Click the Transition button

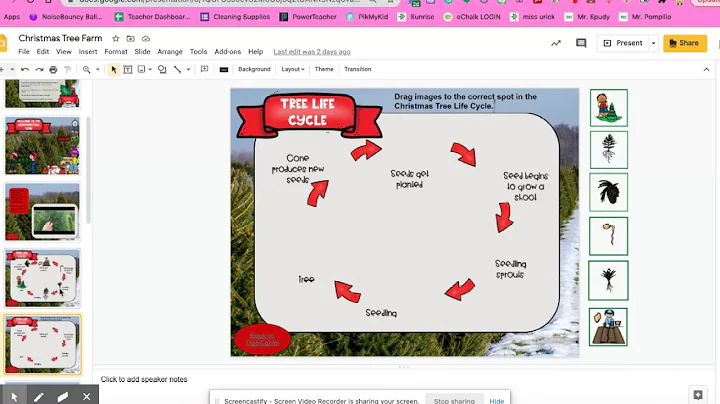point(358,69)
